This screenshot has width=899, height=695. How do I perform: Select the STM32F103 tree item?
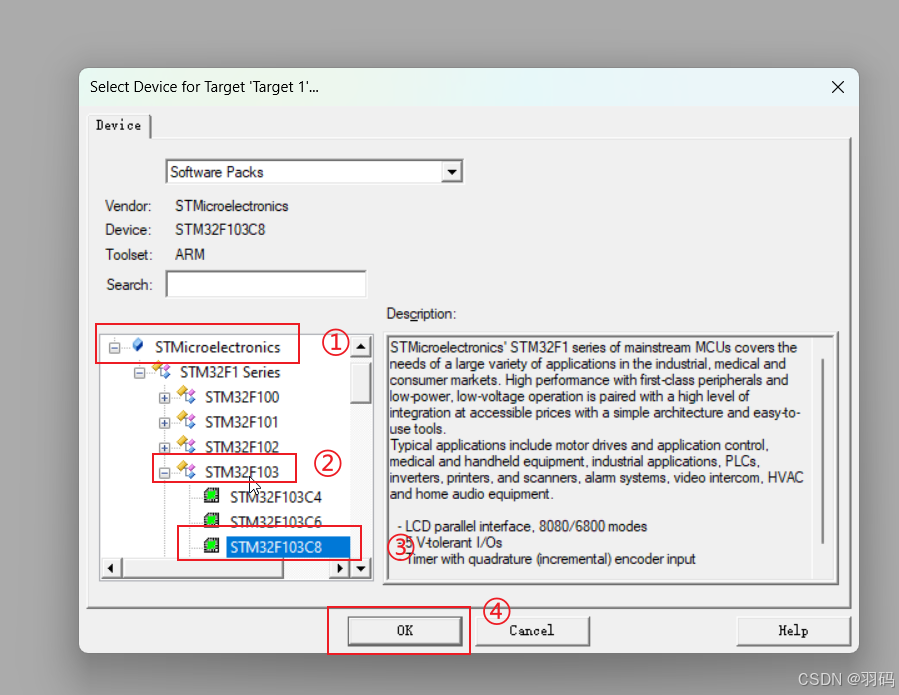242,473
